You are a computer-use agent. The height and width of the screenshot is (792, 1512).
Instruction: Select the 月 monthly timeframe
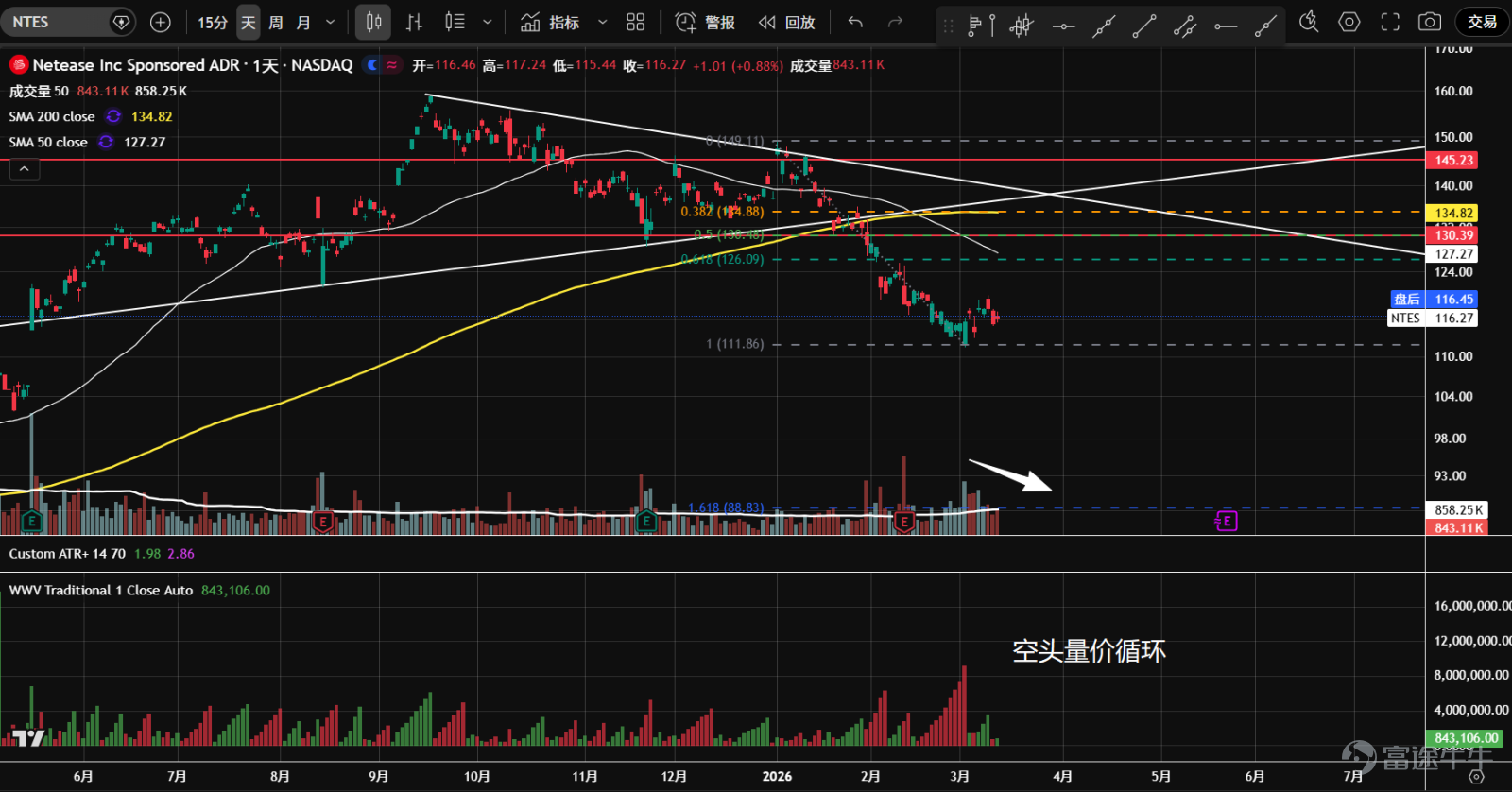[x=303, y=22]
